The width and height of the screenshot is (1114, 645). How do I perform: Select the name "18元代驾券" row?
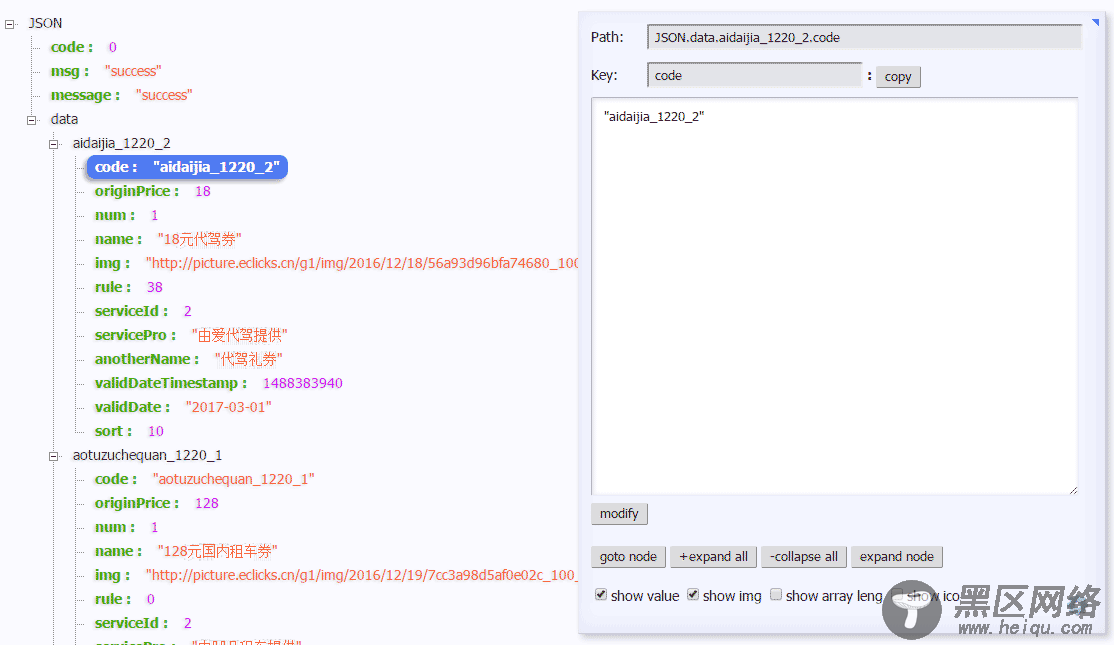(168, 239)
